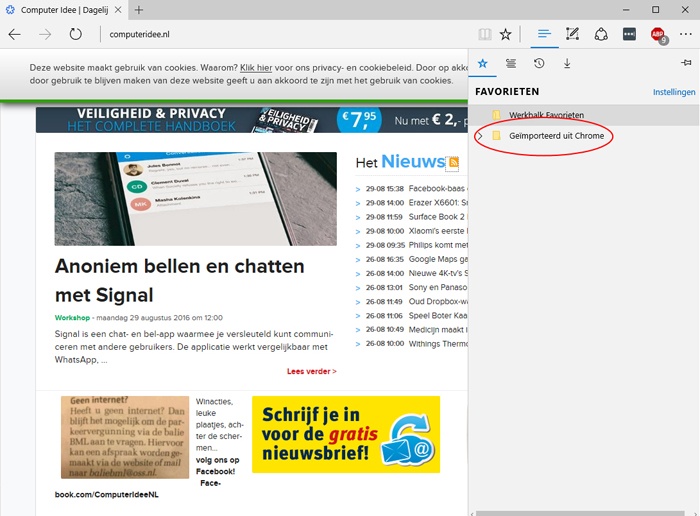Open news item 'Erazer X6601'
700x516 pixels.
click(438, 203)
